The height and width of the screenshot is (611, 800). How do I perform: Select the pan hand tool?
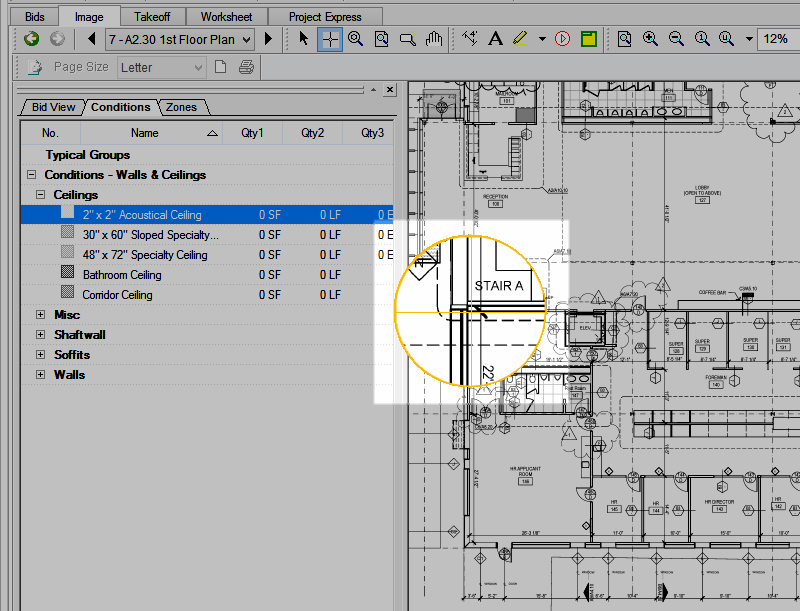coord(434,39)
